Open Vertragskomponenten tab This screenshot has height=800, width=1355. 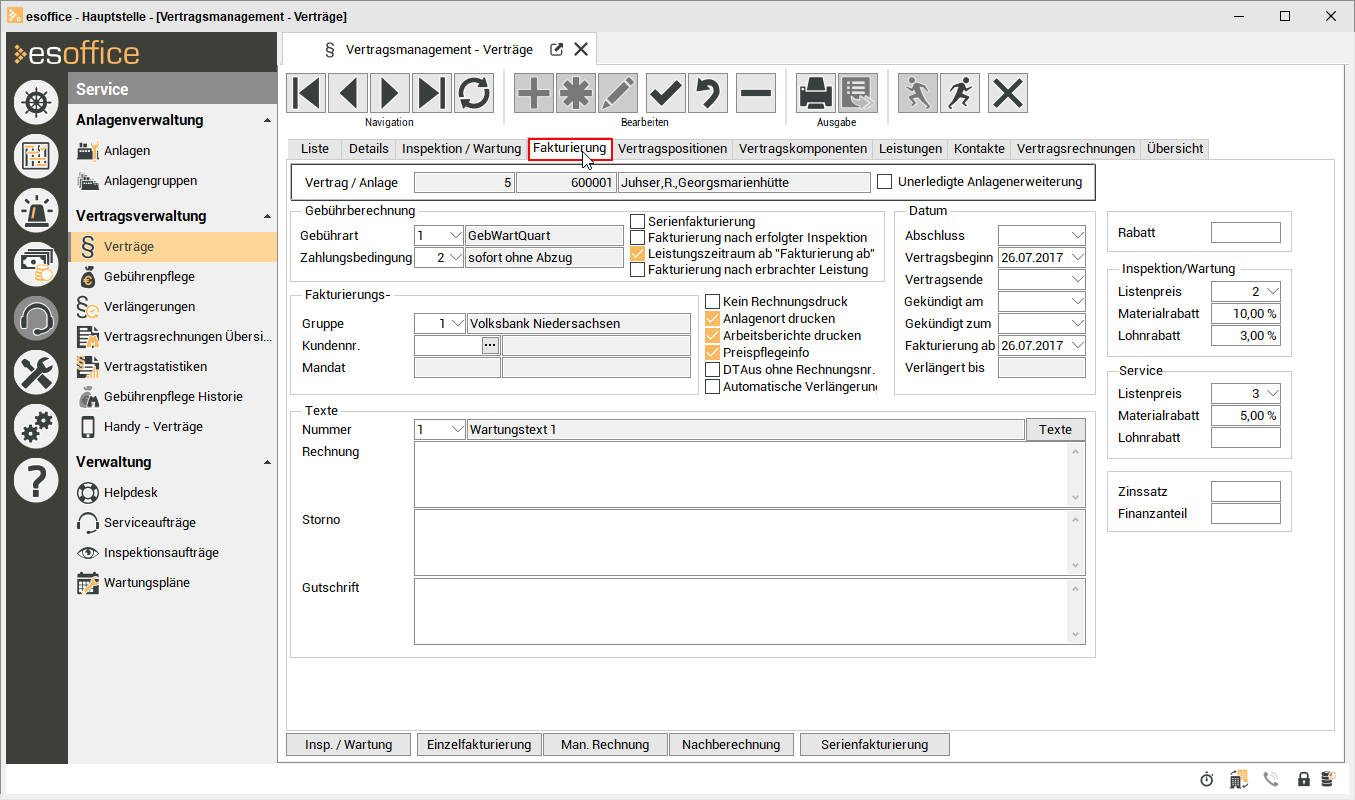click(802, 148)
